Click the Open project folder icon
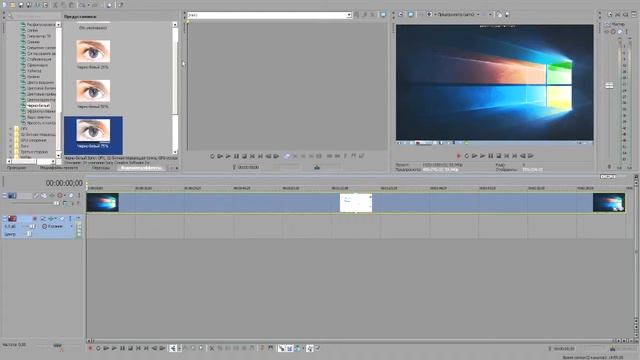The image size is (640, 360). click(13, 5)
